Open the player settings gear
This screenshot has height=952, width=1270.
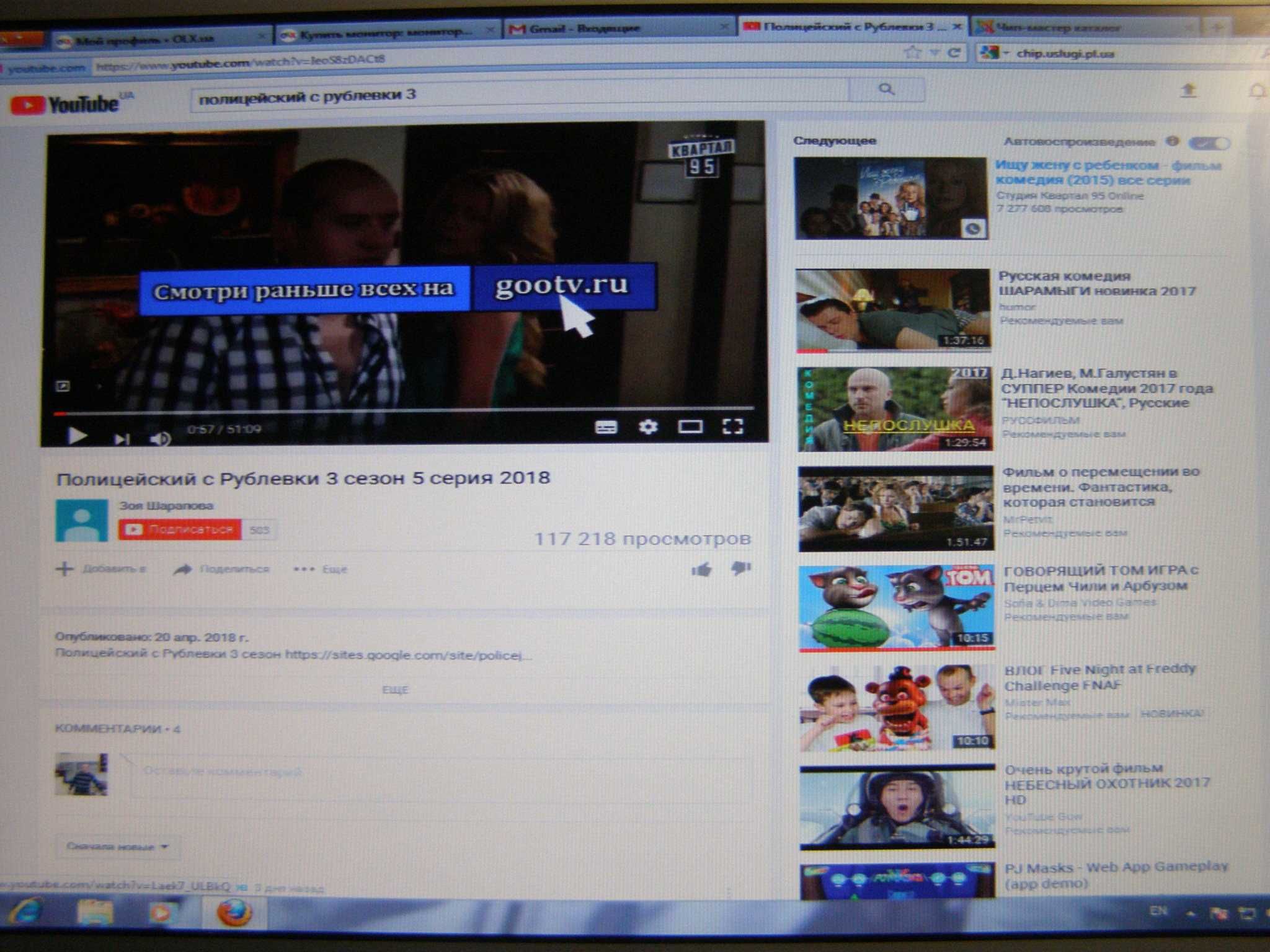pyautogui.click(x=648, y=426)
